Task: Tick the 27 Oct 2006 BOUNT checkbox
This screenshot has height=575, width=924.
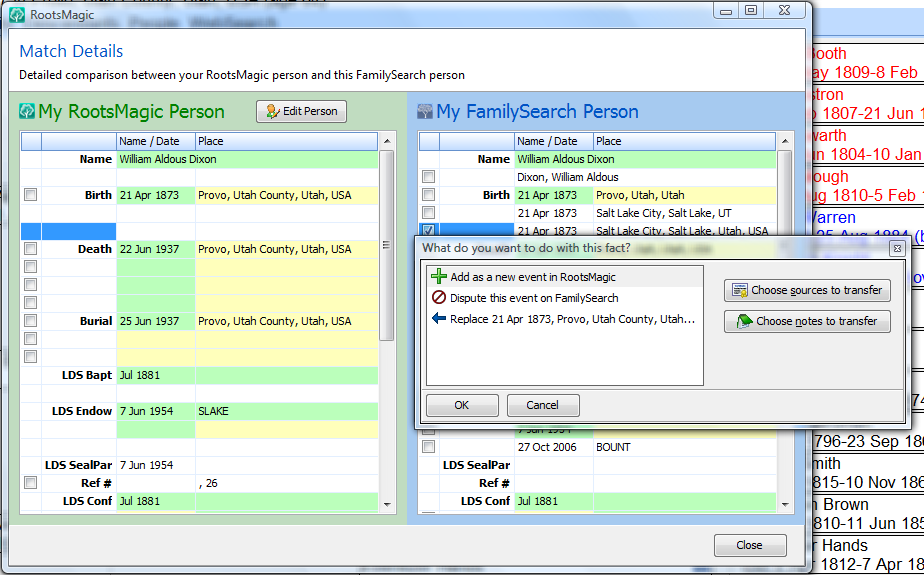Action: click(x=428, y=447)
